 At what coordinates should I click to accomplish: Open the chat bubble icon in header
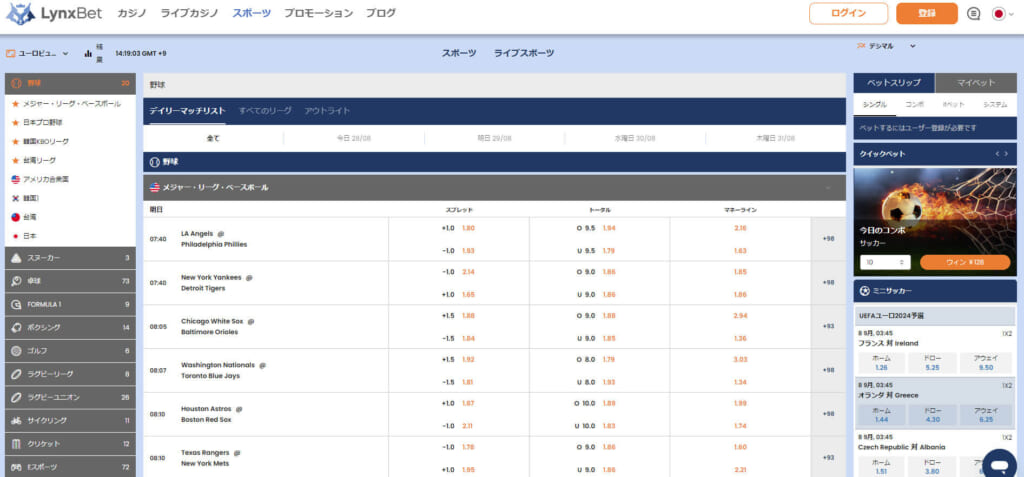click(974, 14)
